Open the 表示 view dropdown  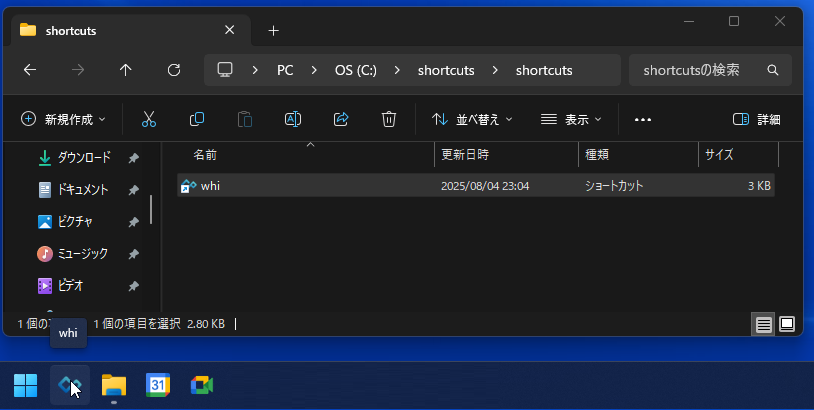click(x=571, y=119)
